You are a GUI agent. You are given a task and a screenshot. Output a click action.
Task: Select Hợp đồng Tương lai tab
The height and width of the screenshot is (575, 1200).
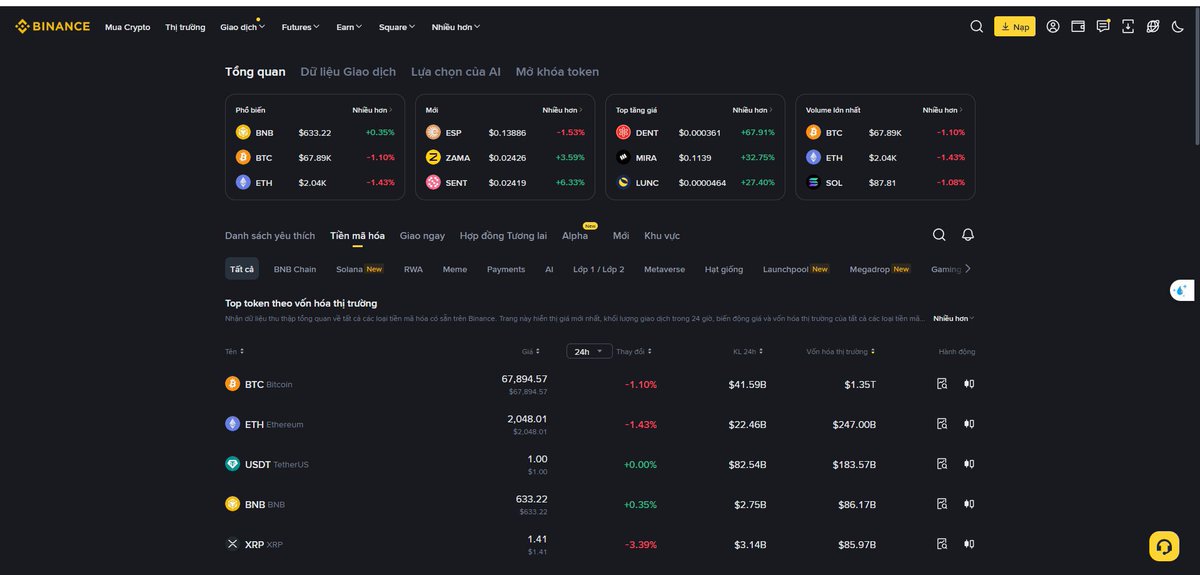pyautogui.click(x=503, y=236)
